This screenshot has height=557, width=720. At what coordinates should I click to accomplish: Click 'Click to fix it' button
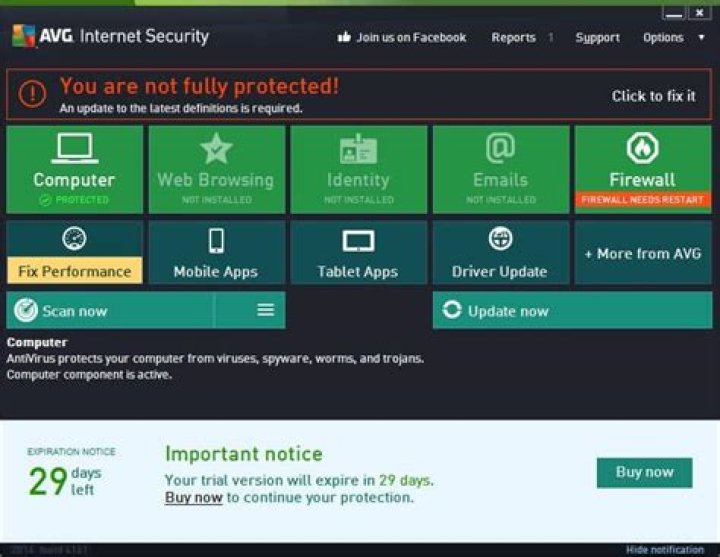point(653,96)
